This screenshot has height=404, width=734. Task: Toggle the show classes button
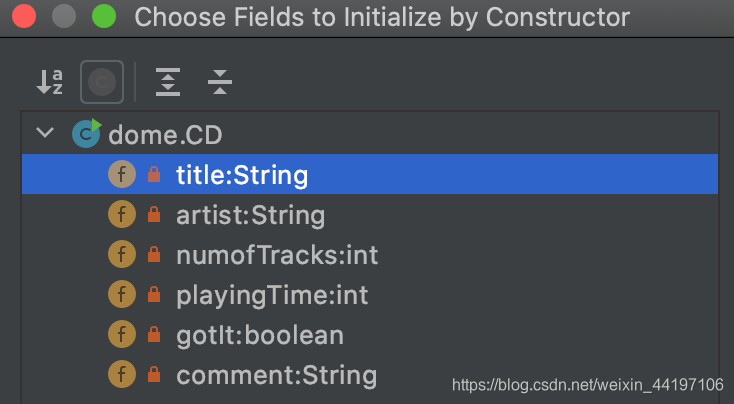(x=102, y=82)
